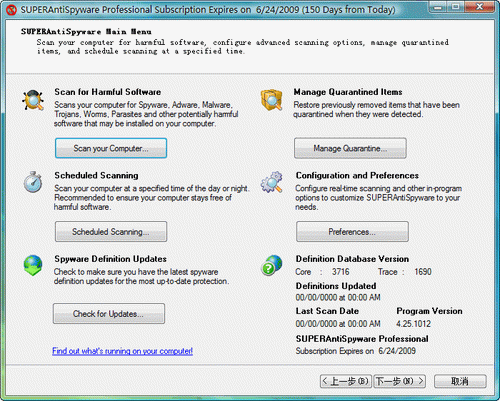Image resolution: width=500 pixels, height=401 pixels.
Task: Open the Preferences button
Action: [x=352, y=232]
